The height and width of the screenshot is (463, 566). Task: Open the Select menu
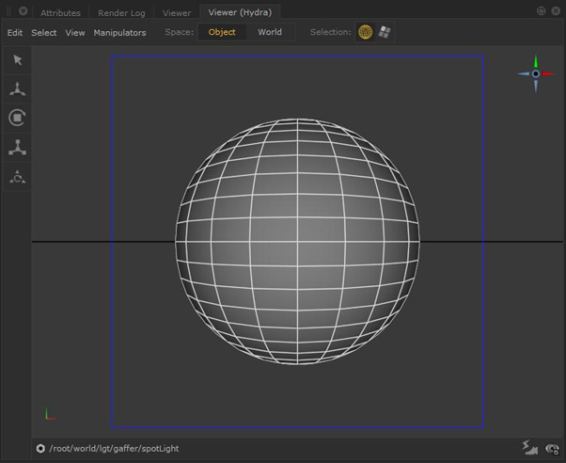44,33
